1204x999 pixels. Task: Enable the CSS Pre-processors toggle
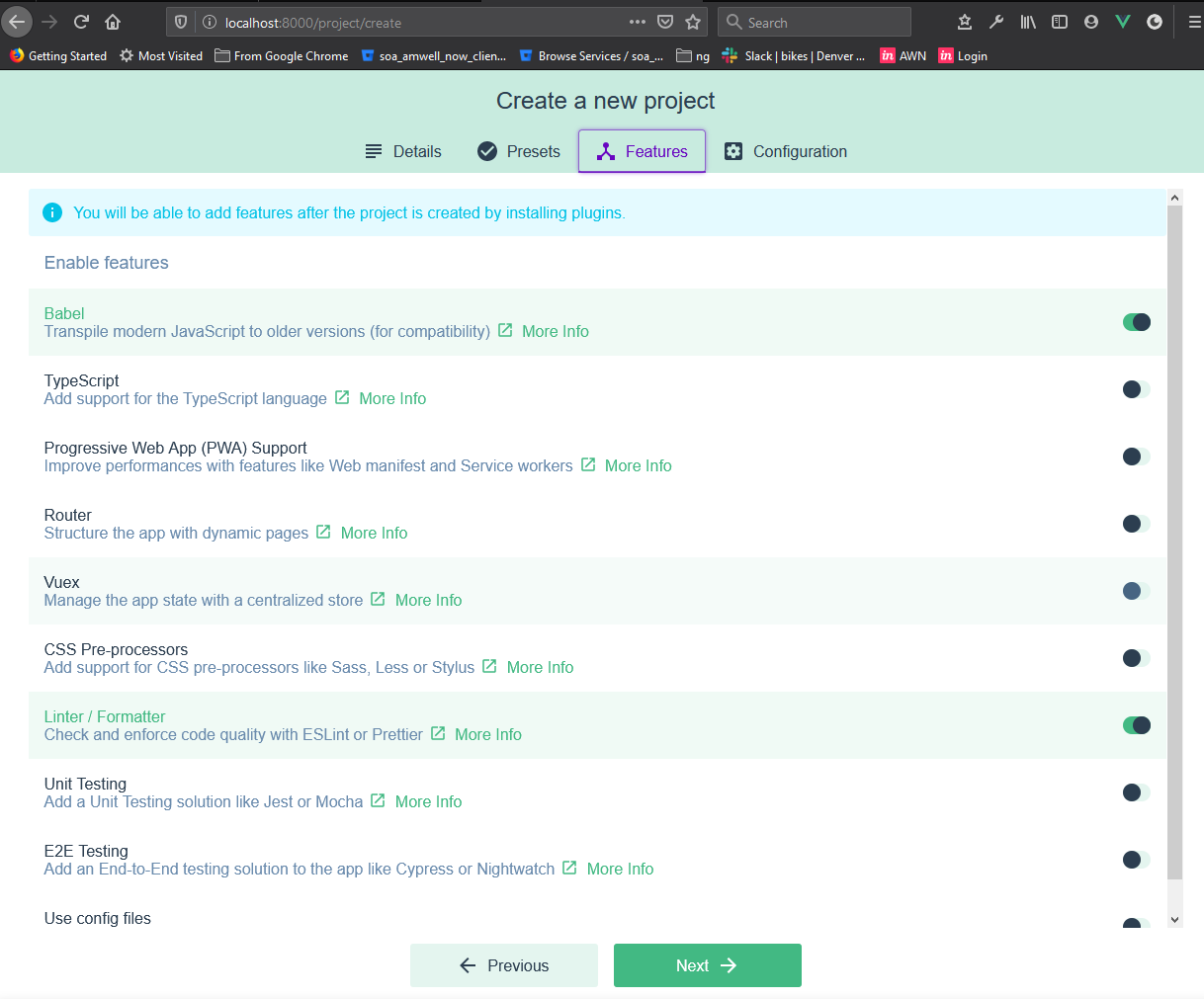(x=1137, y=658)
